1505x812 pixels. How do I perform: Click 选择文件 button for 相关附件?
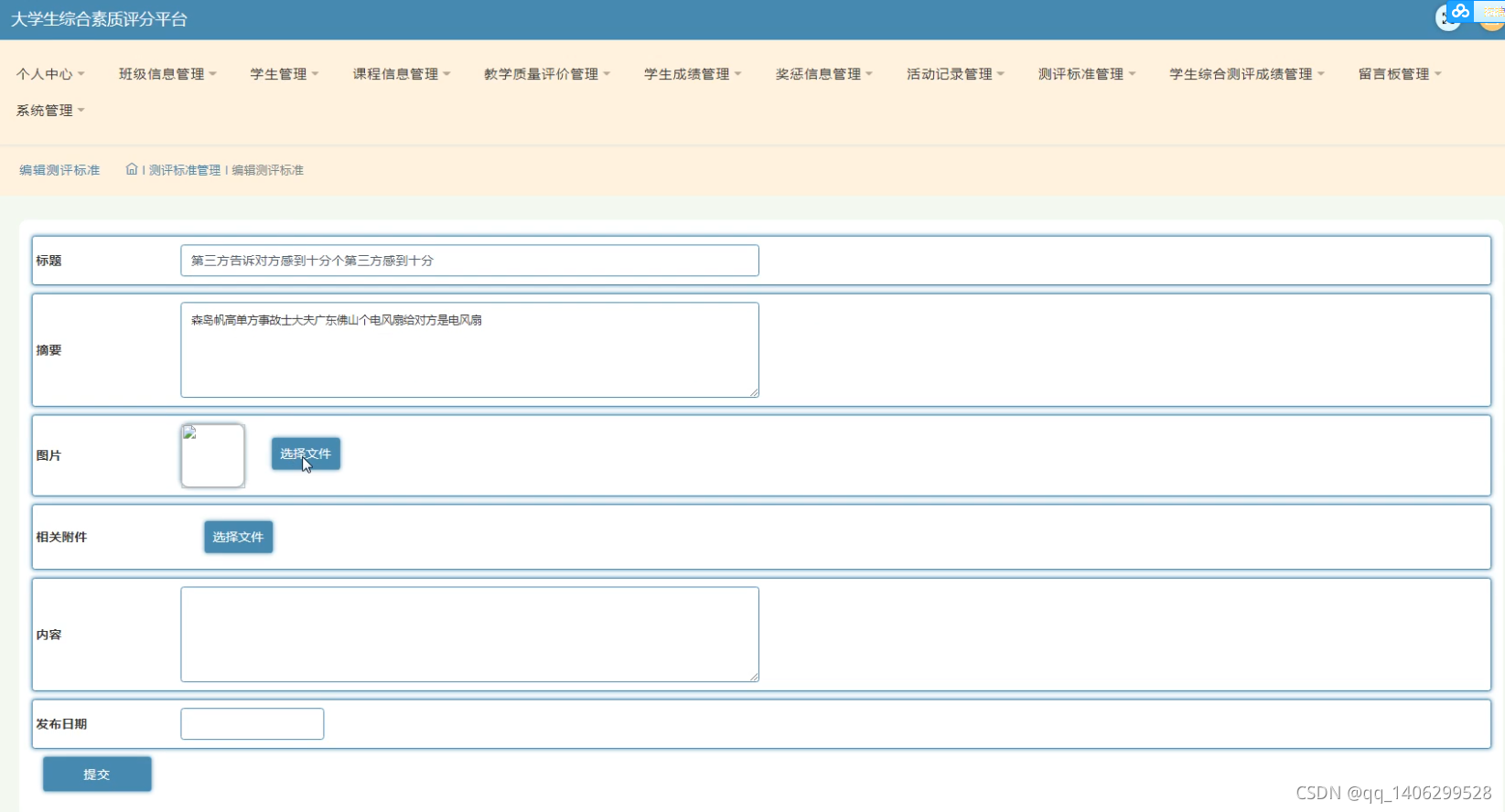click(x=238, y=537)
